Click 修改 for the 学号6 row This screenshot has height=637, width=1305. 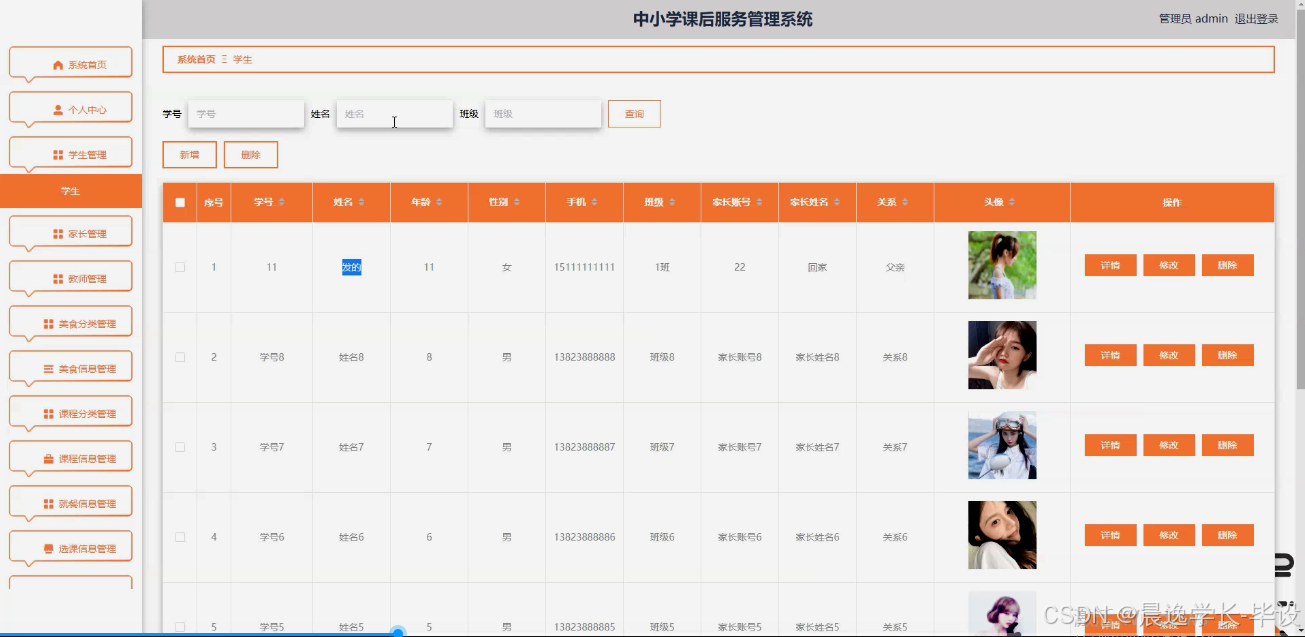tap(1169, 535)
